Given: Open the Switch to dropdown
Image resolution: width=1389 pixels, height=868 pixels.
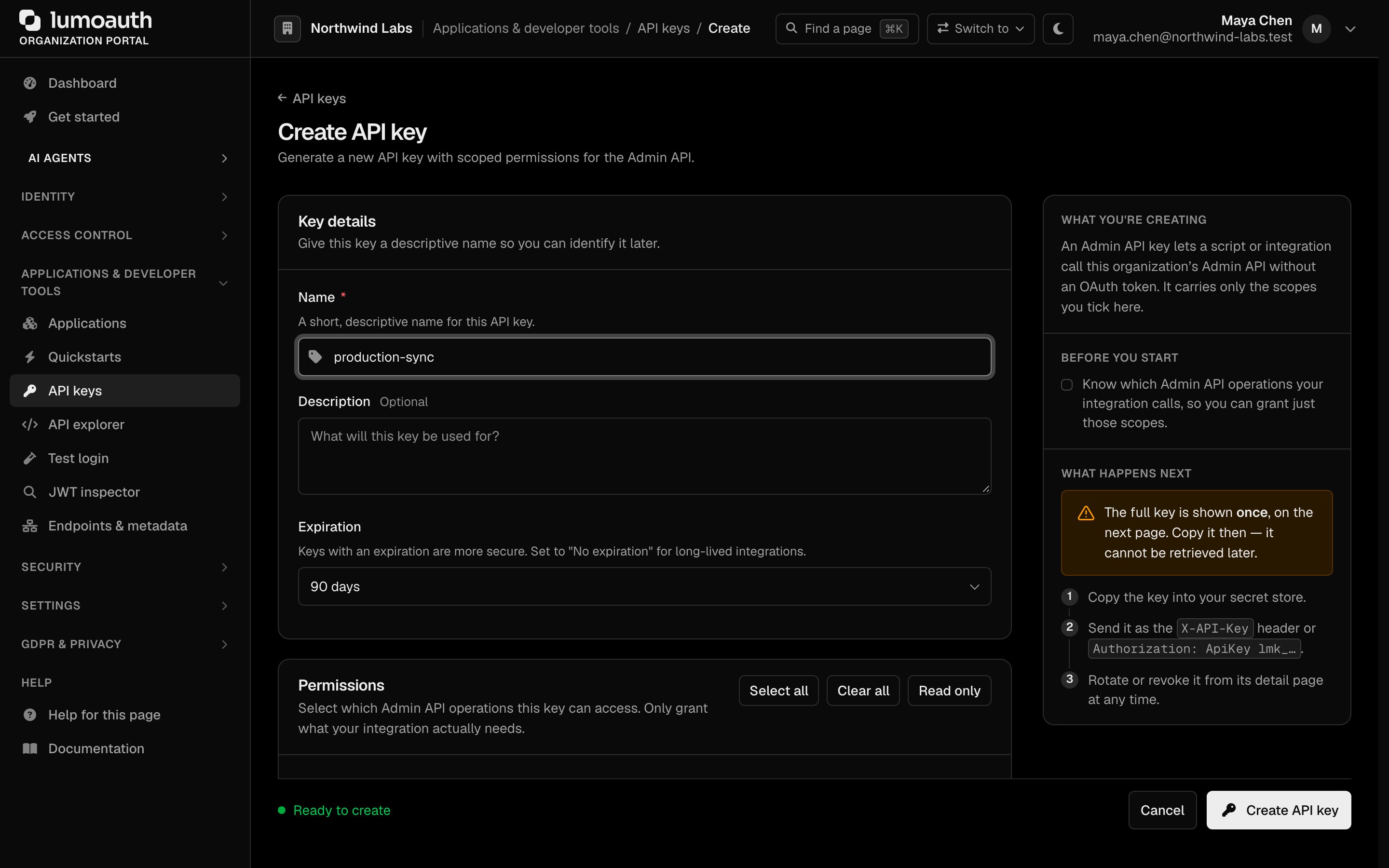Looking at the screenshot, I should 980,29.
